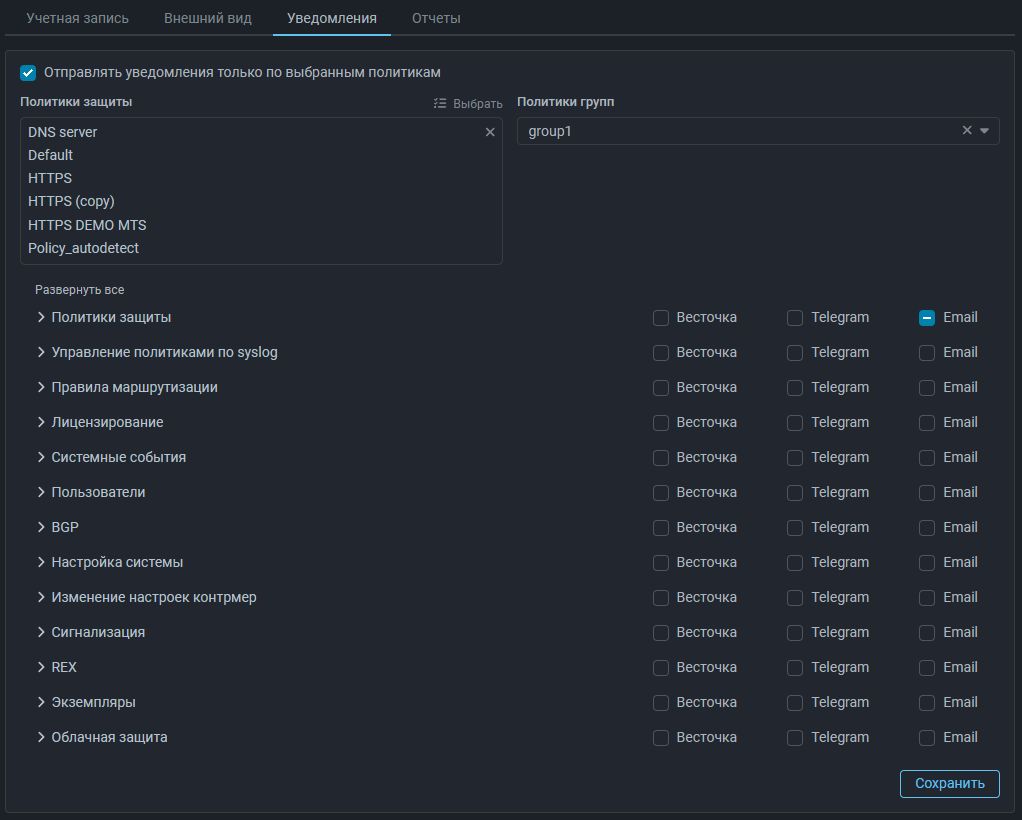Open the group policies dropdown arrow

(x=984, y=131)
